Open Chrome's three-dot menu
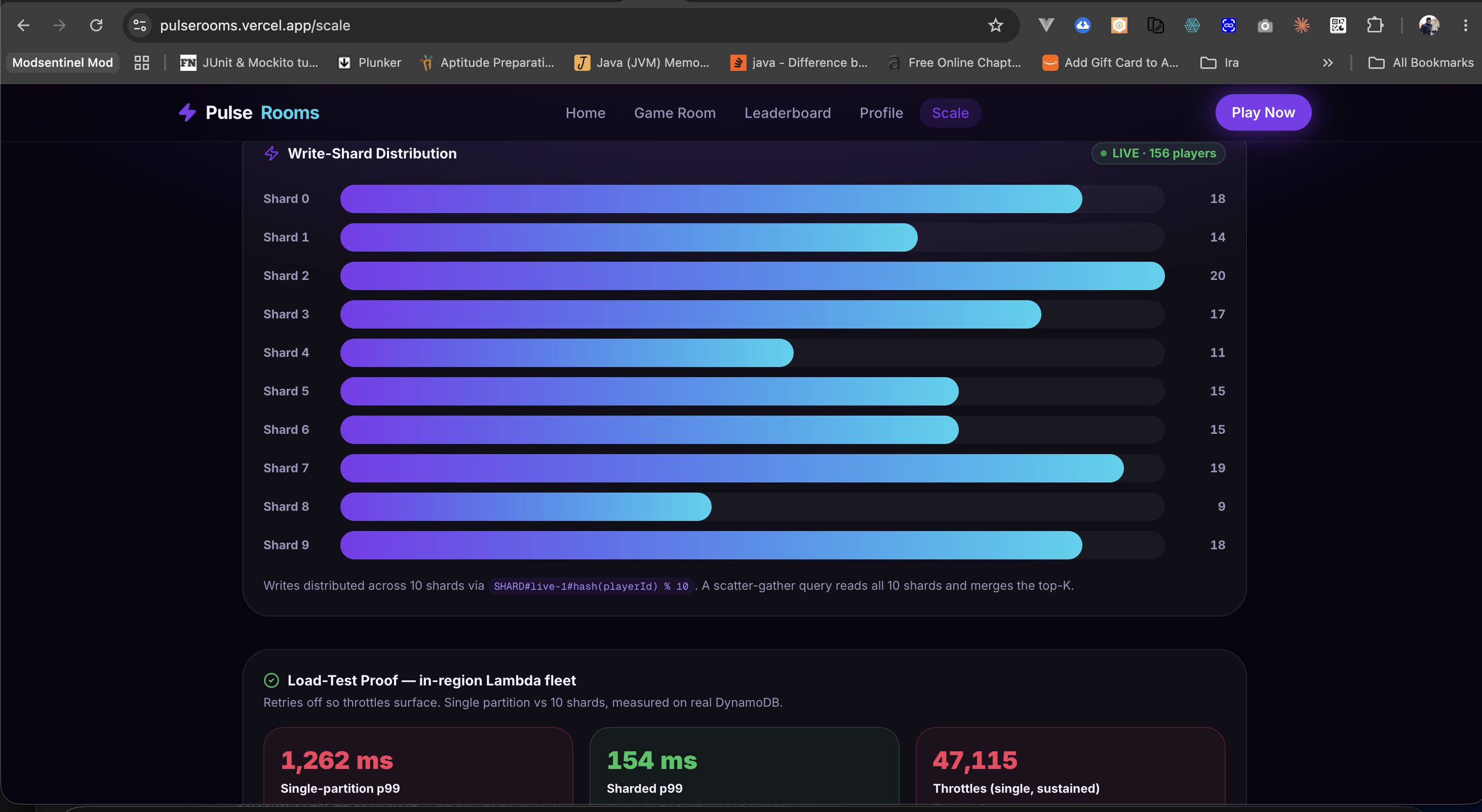Image resolution: width=1482 pixels, height=812 pixels. (x=1465, y=25)
